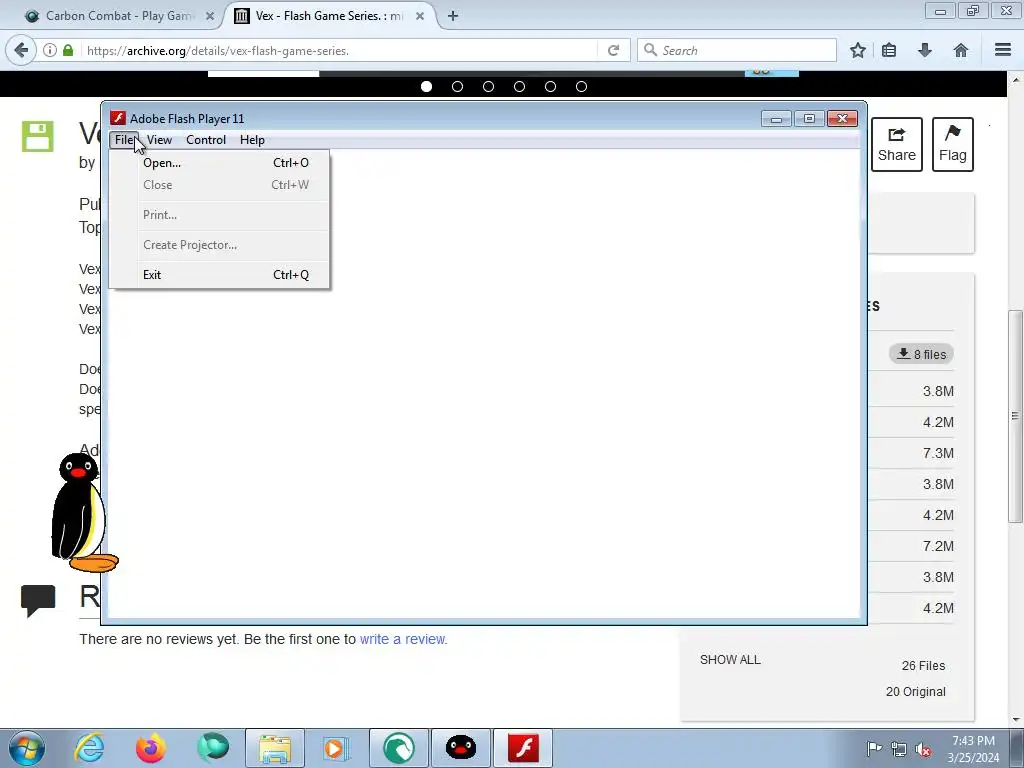The image size is (1024, 768).
Task: Click the muted volume tray icon
Action: coord(923,749)
